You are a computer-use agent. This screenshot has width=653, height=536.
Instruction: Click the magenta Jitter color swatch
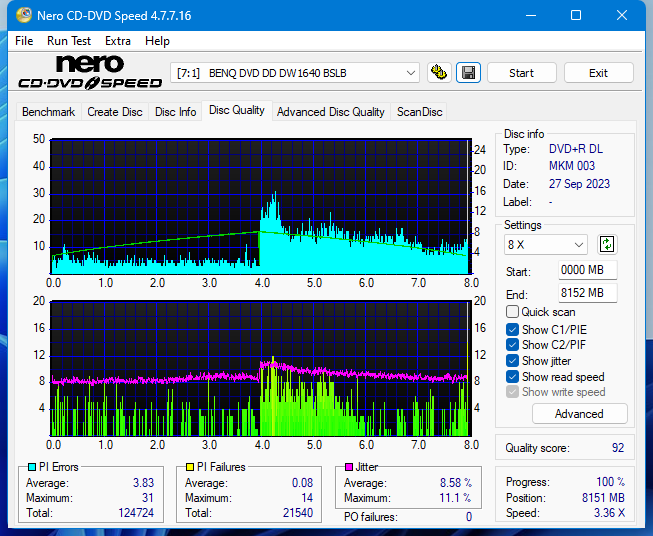pyautogui.click(x=349, y=467)
